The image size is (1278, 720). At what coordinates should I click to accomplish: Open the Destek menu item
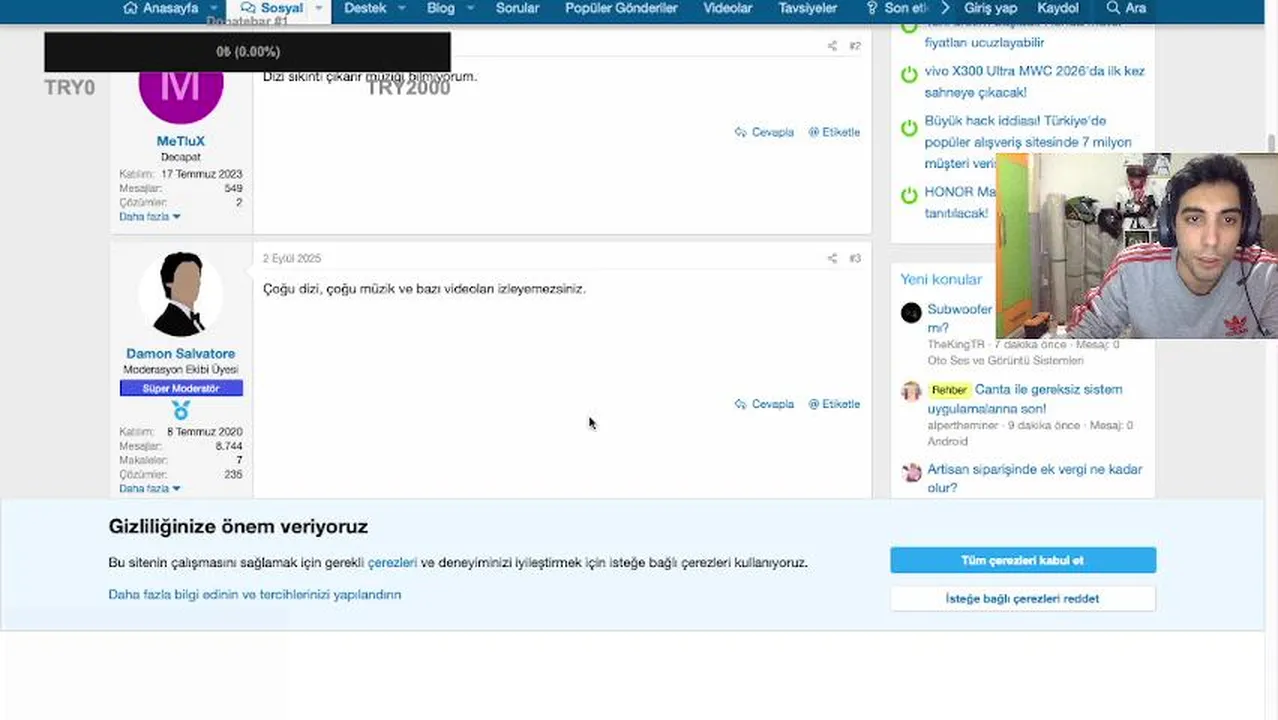tap(365, 8)
